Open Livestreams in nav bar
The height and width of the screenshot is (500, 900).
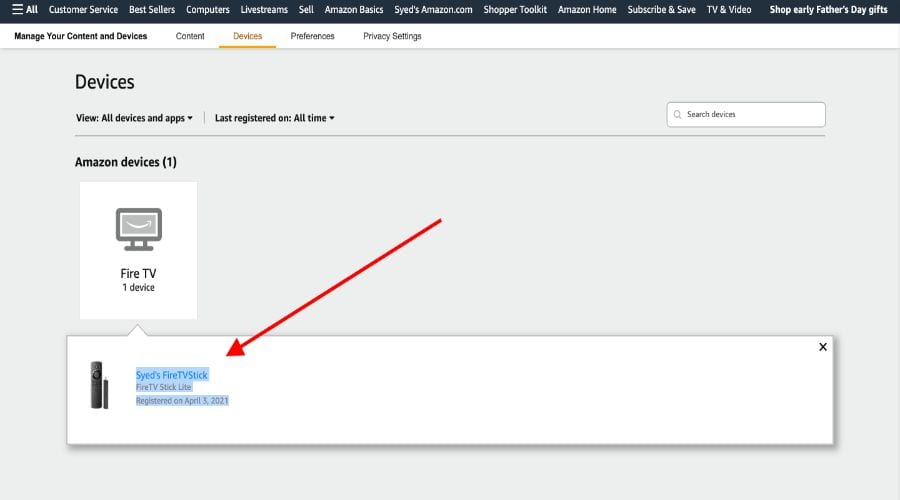pos(264,10)
